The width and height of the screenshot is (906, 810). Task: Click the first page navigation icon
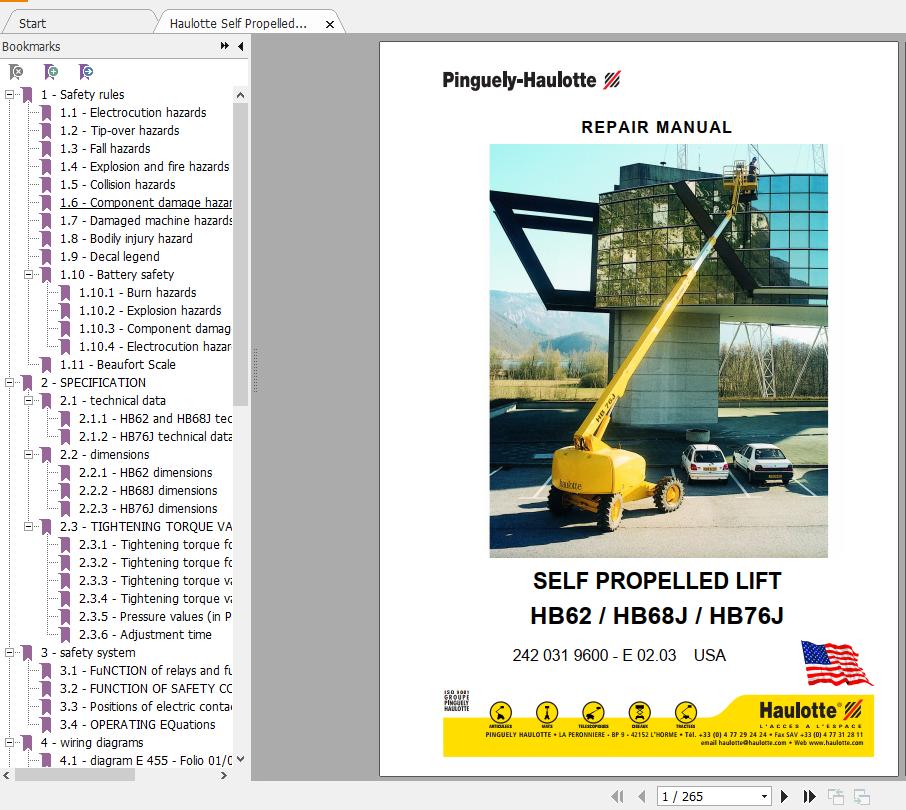tap(618, 795)
